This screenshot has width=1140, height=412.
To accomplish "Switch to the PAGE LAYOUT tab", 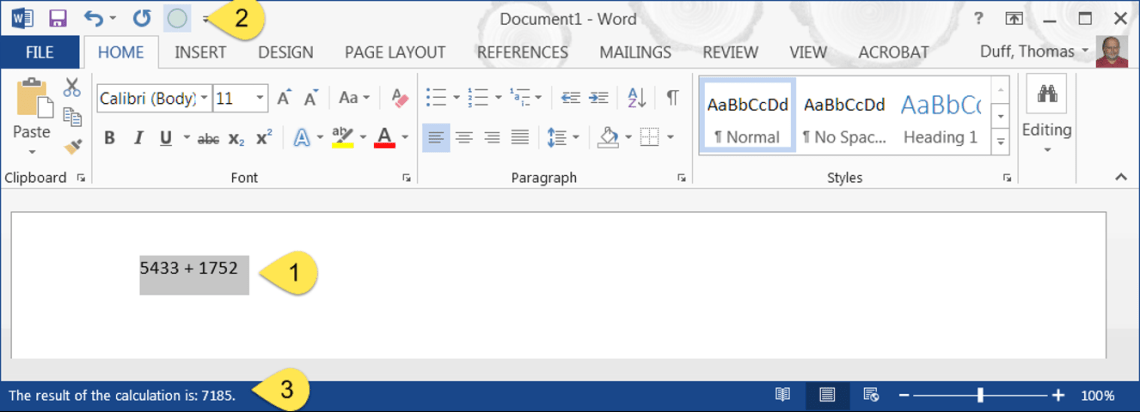I will click(x=395, y=52).
